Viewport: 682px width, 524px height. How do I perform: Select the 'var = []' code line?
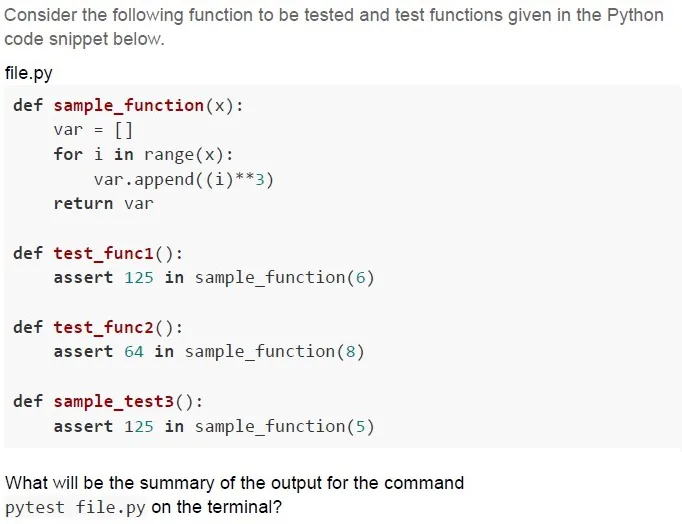coord(93,130)
